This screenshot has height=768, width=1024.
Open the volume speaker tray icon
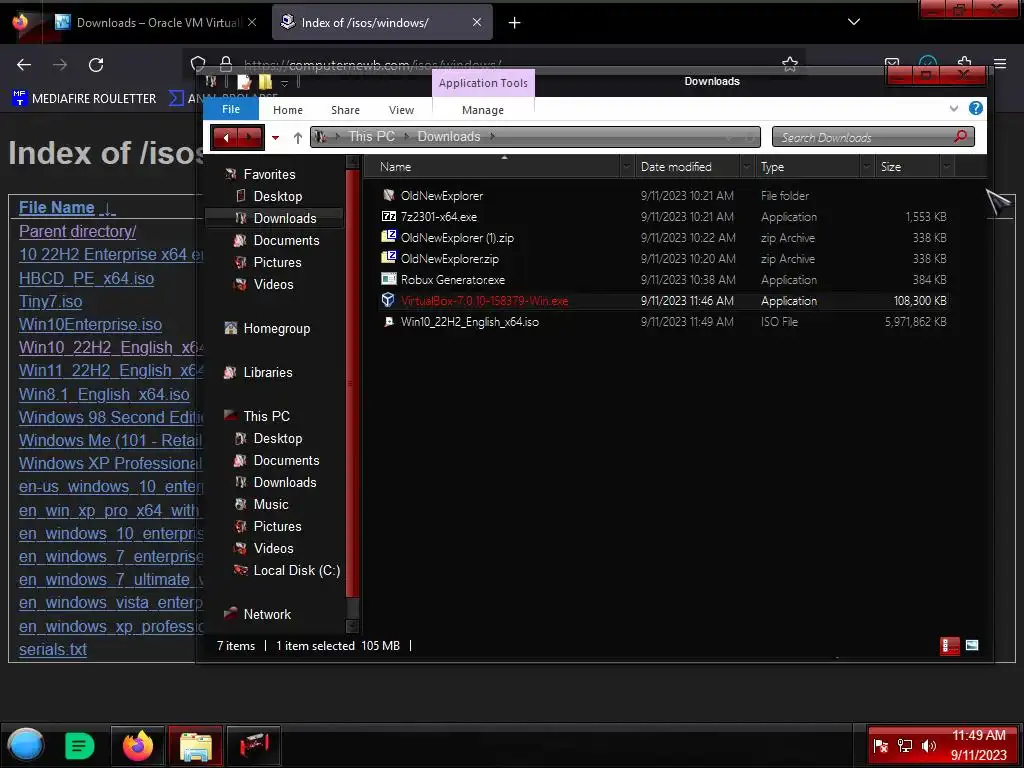pyautogui.click(x=929, y=746)
